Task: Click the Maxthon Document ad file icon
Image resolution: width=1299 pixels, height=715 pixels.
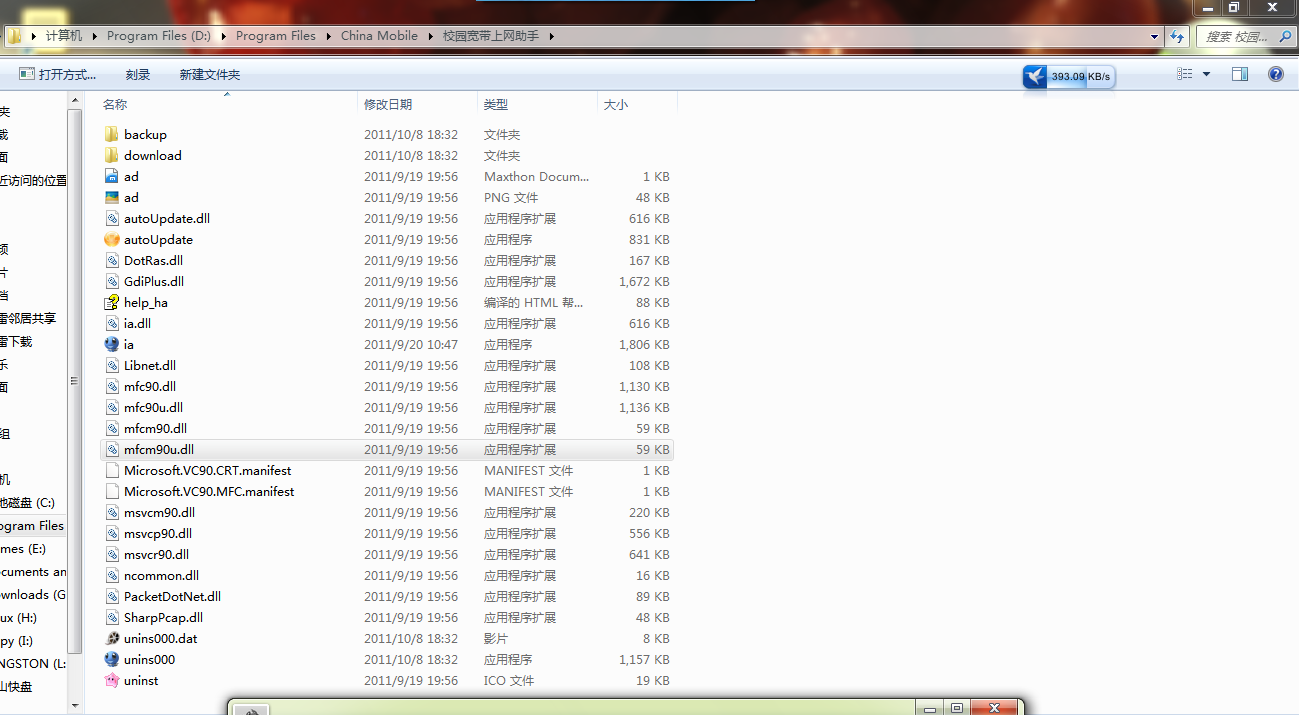Action: 111,176
